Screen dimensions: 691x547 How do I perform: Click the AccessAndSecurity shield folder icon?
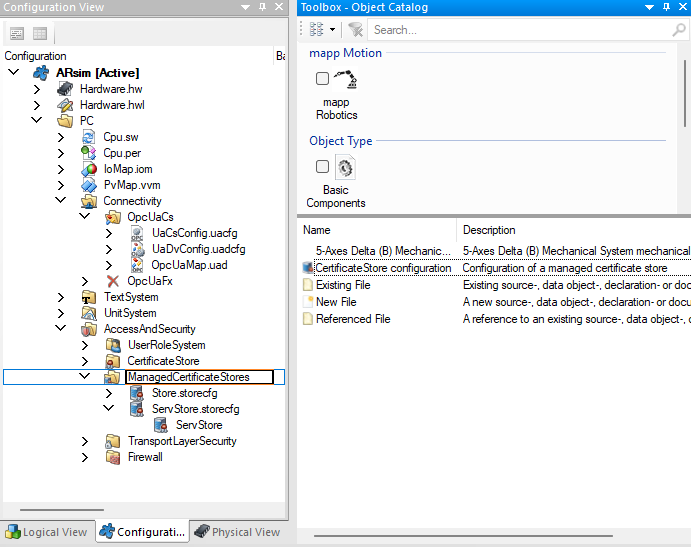tap(89, 329)
